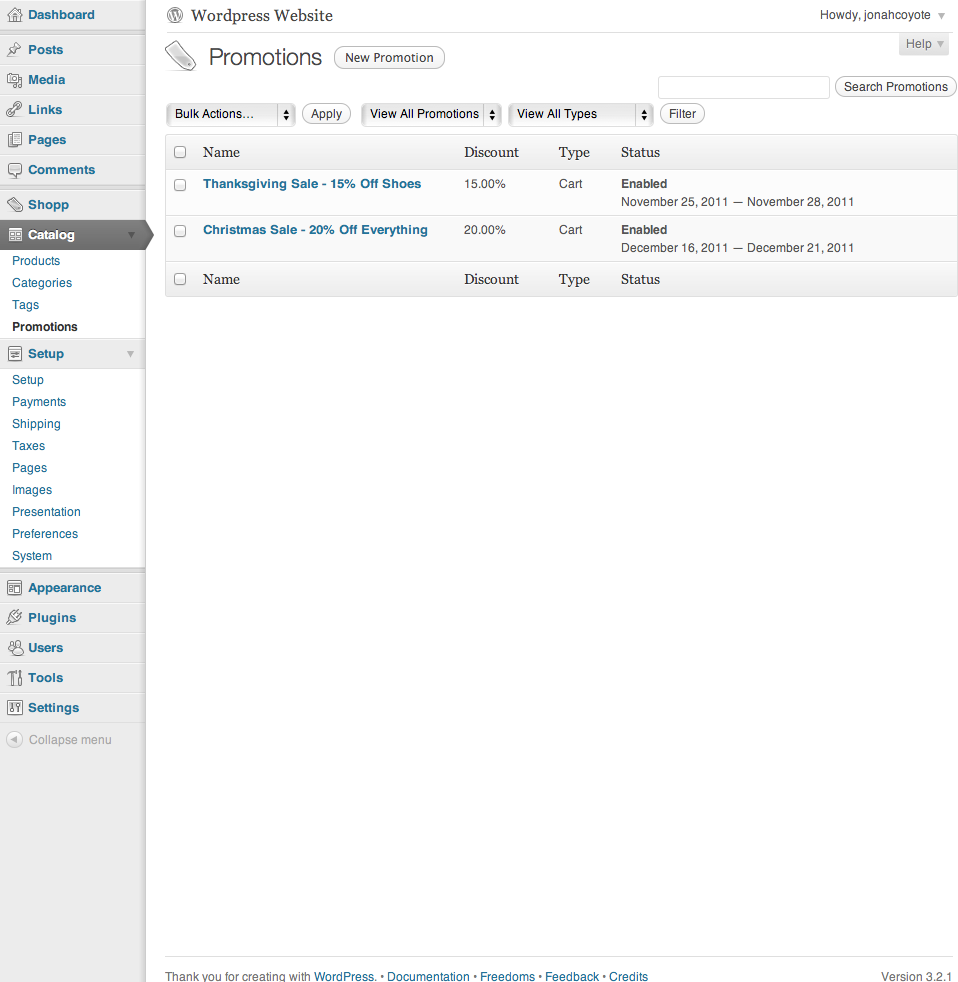Open Thanksgiving Sale - 15% Off Shoes

[312, 183]
